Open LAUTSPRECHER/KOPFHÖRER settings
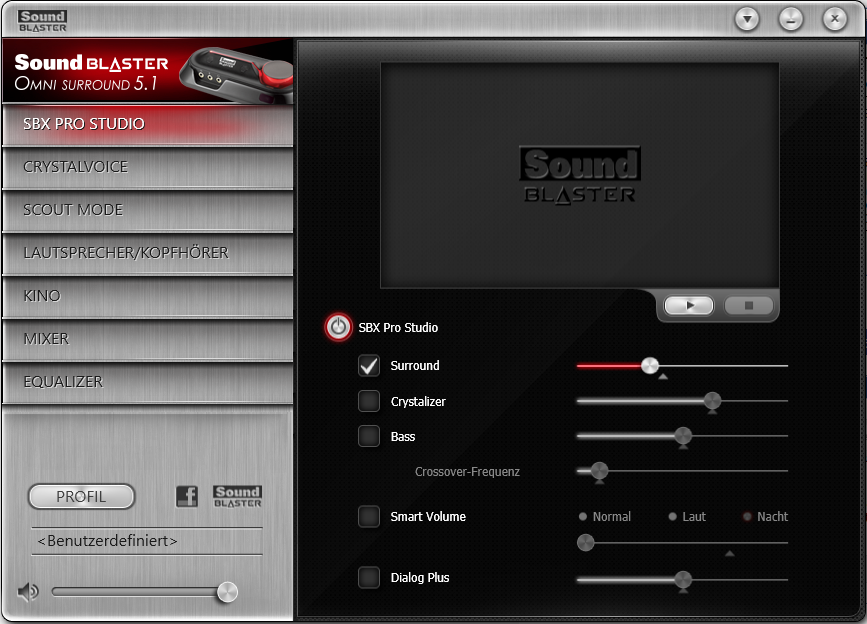Screen dimensions: 867x624 point(148,253)
